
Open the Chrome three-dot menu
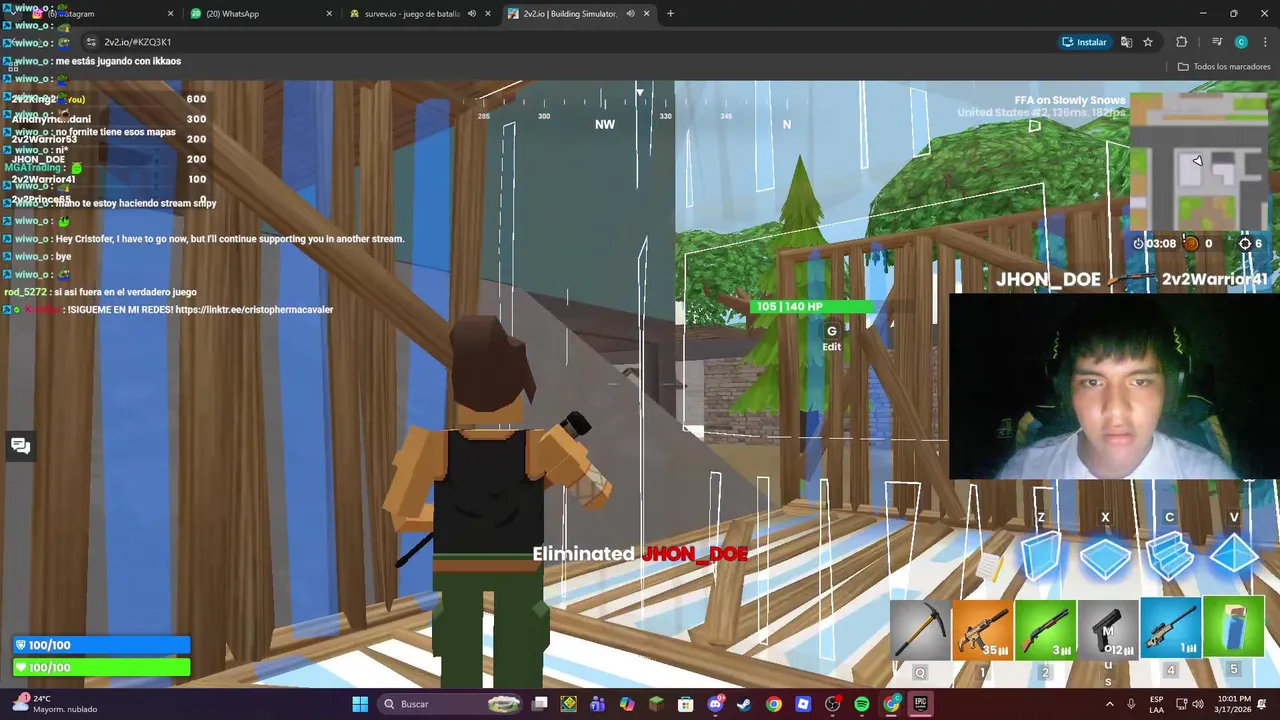coord(1264,42)
